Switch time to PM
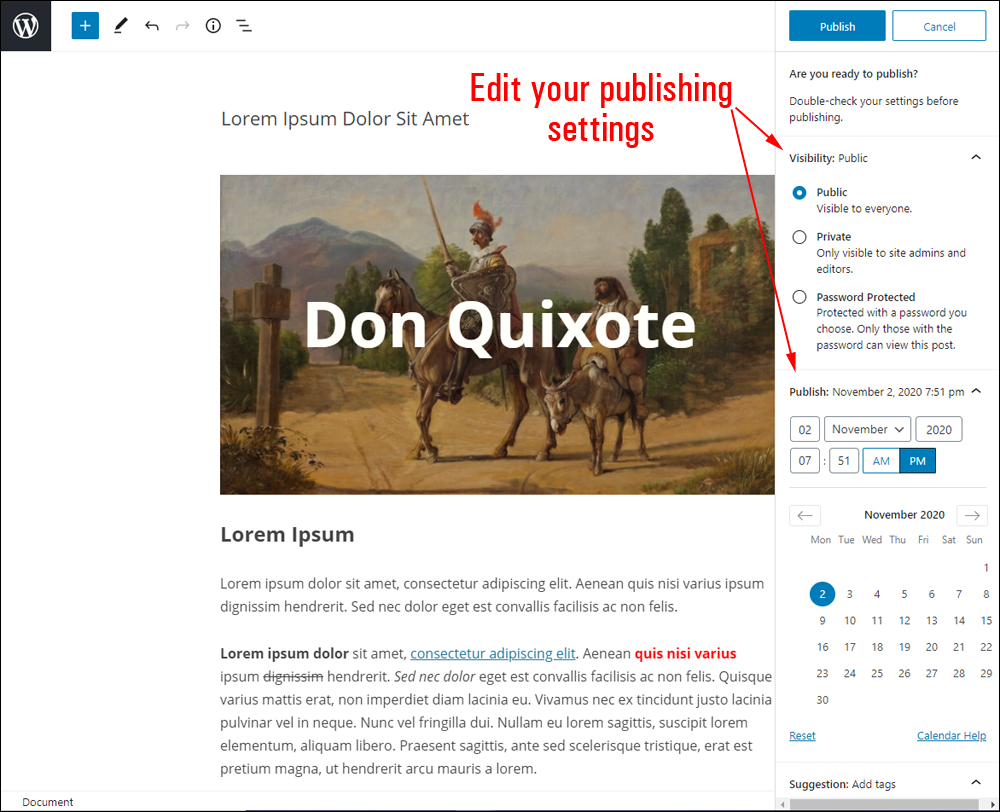 (x=917, y=461)
